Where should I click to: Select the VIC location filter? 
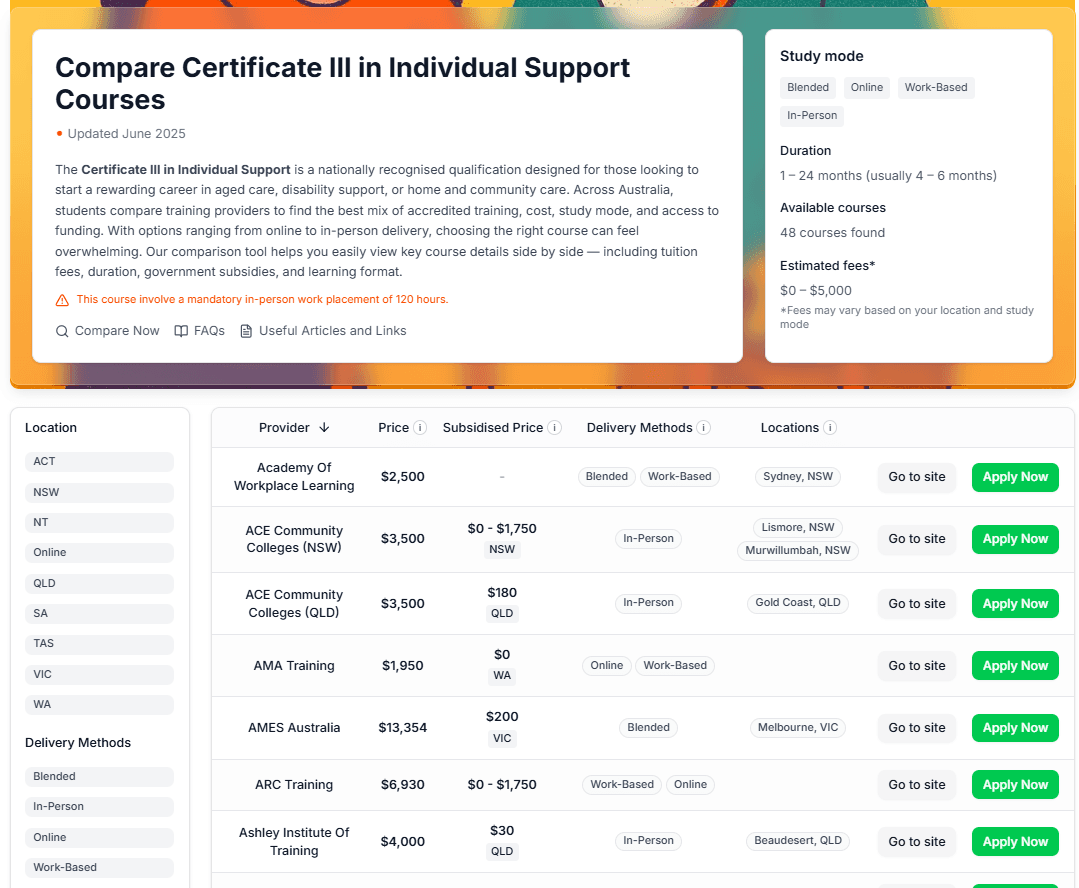coord(99,674)
